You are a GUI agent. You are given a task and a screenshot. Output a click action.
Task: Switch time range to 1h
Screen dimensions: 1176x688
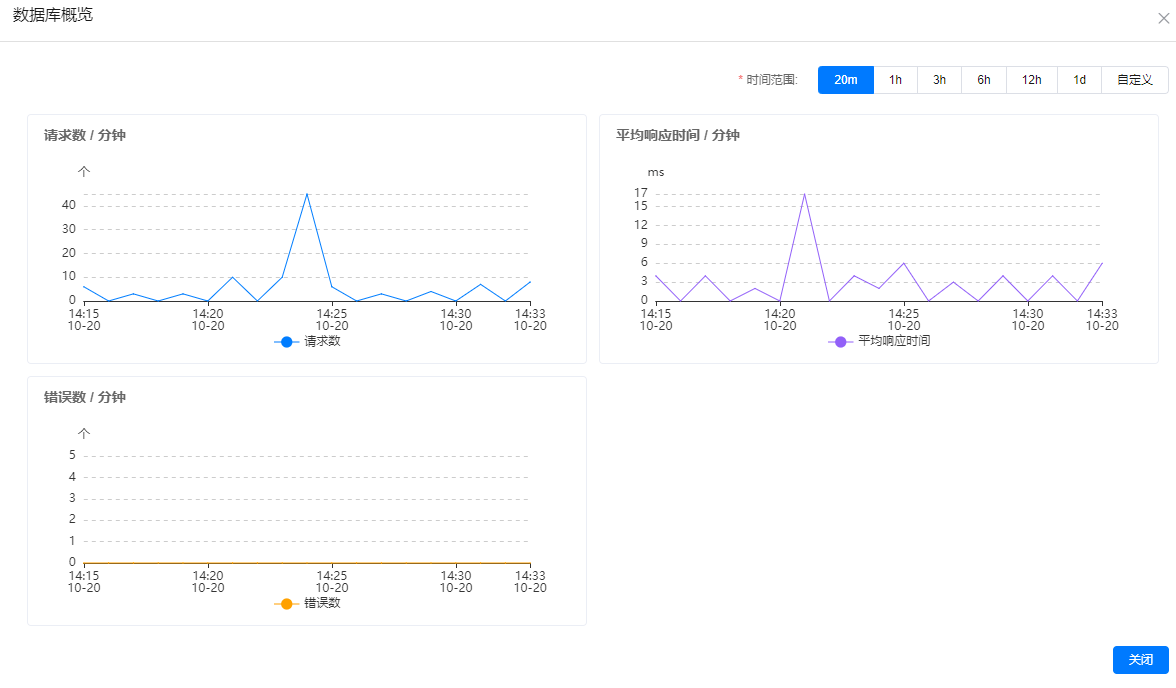(895, 80)
